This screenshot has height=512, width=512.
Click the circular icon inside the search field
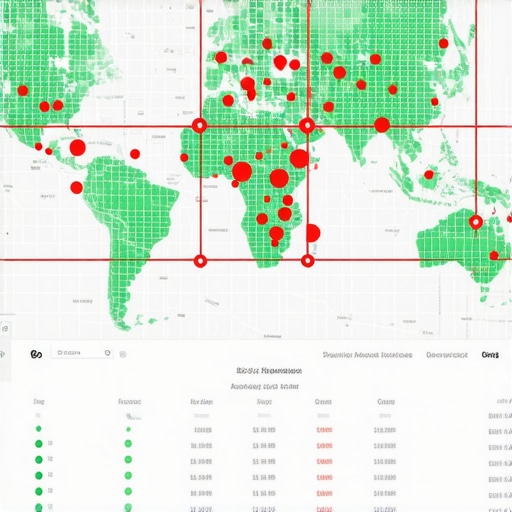point(107,353)
